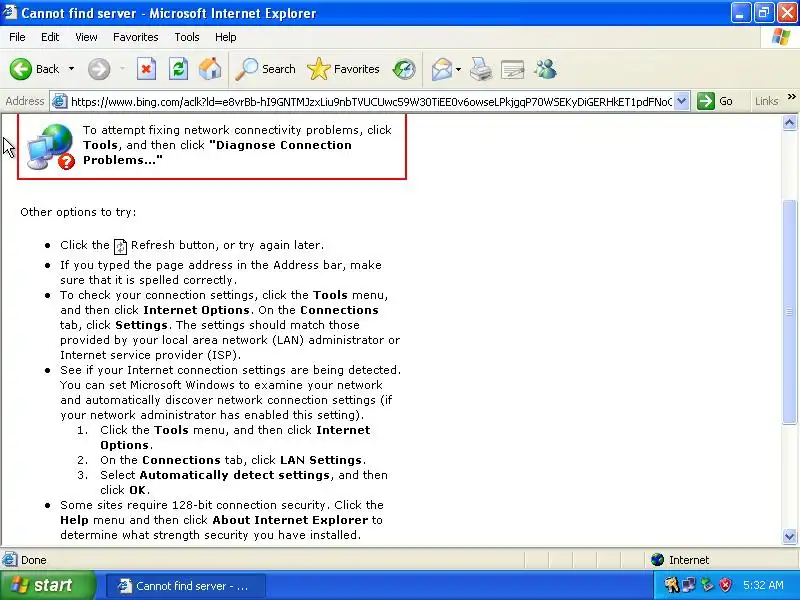Screen dimensions: 800x600
Task: Click the bold "Automatically detect settings" text
Action: click(x=235, y=475)
